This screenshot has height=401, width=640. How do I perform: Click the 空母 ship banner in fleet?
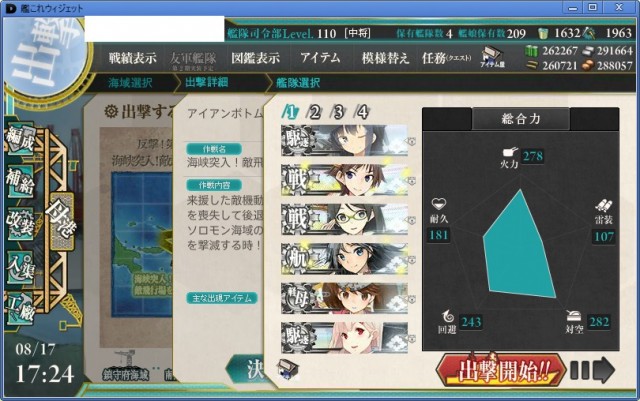coord(344,299)
